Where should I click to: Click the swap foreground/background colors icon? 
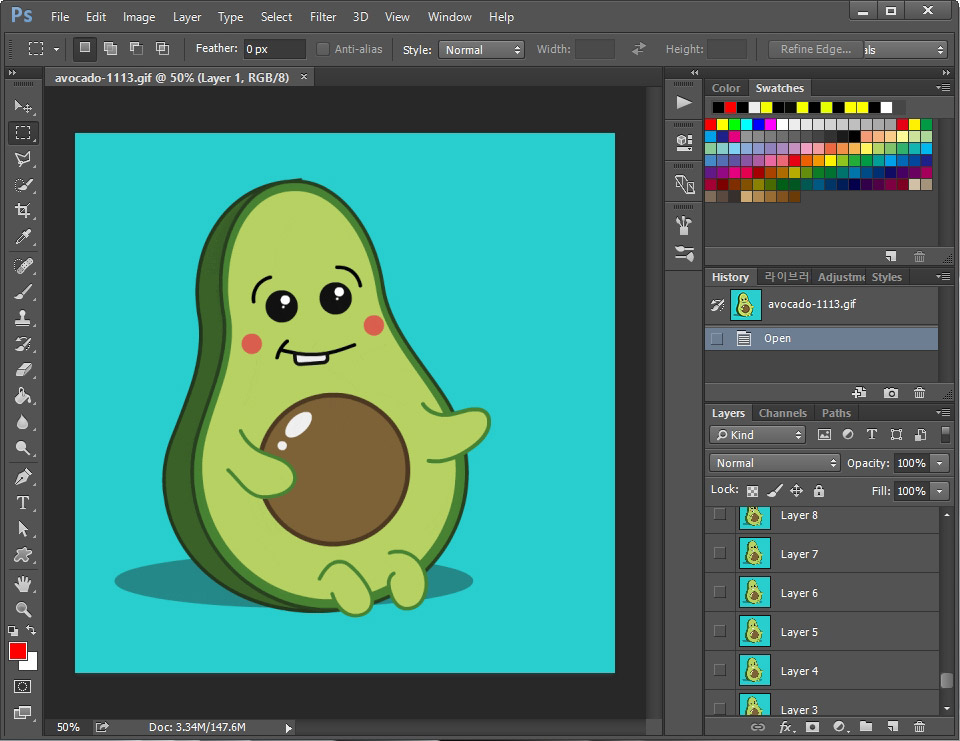(31, 630)
